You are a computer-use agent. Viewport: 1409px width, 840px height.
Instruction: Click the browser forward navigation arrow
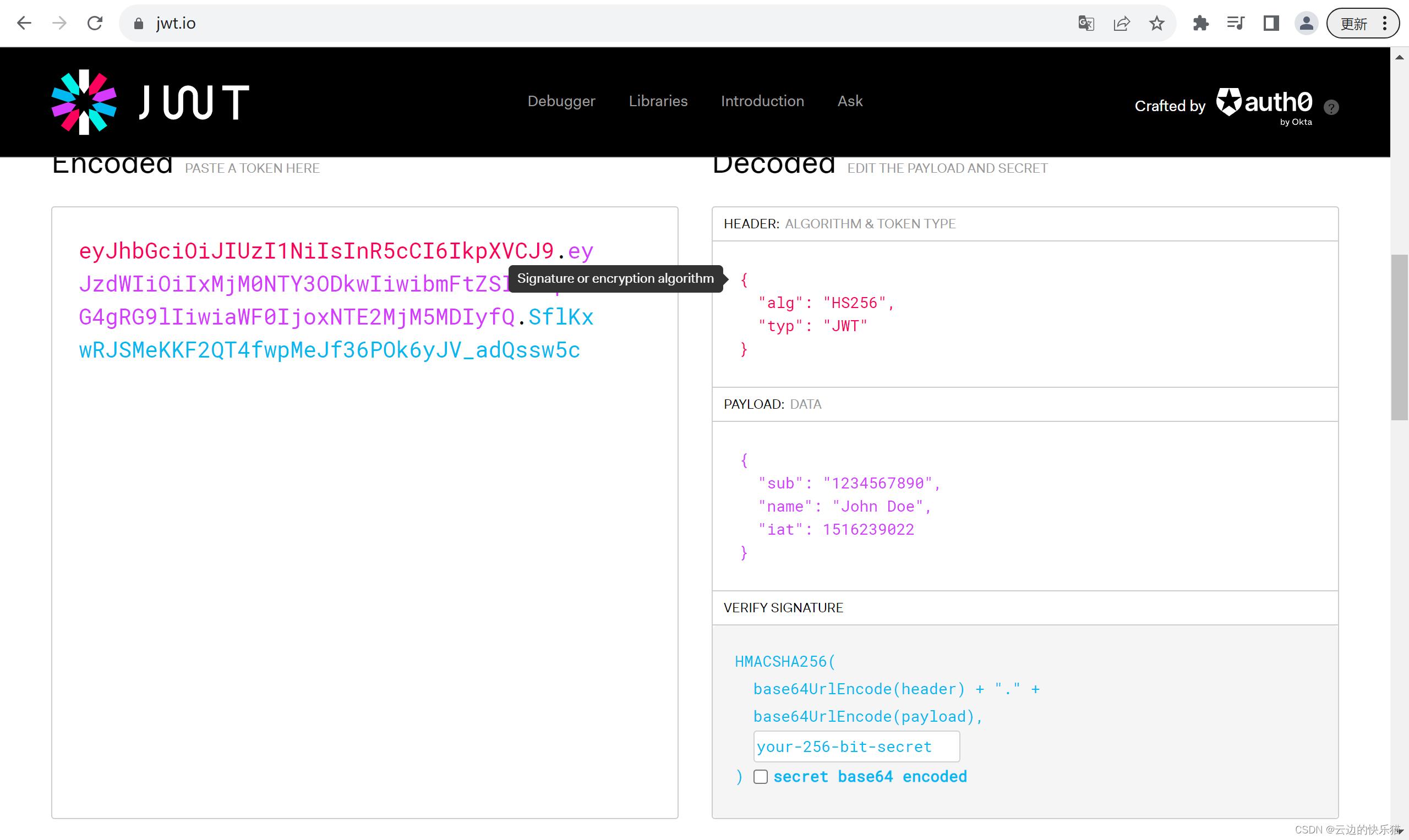click(60, 22)
